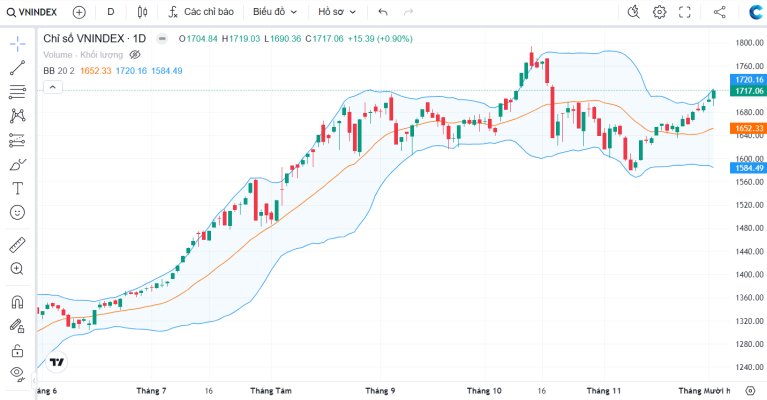Open the Các chỉ báo indicators menu
This screenshot has height=400, width=767.
coord(201,12)
